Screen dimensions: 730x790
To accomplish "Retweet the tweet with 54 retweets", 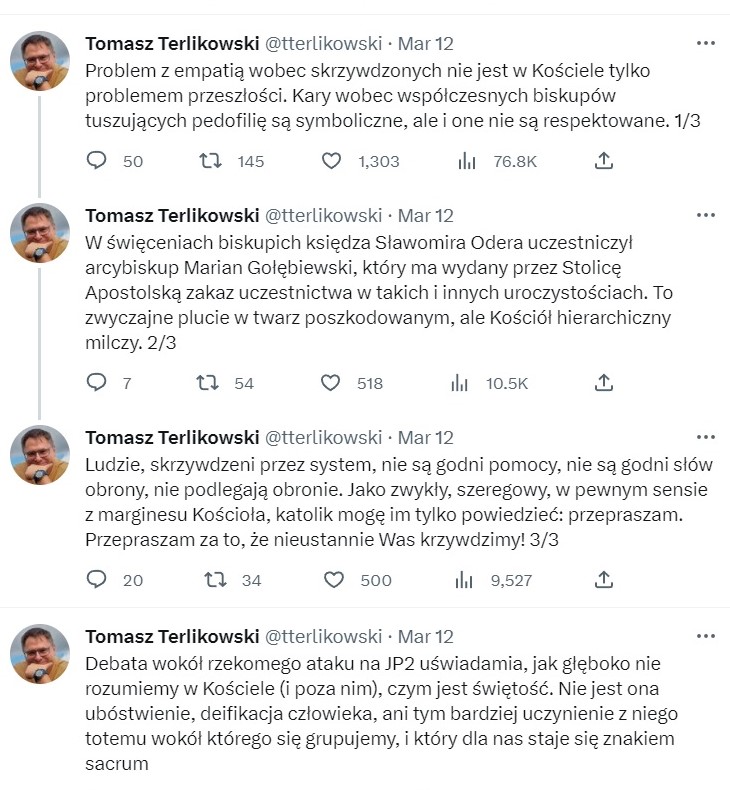I will [x=207, y=382].
